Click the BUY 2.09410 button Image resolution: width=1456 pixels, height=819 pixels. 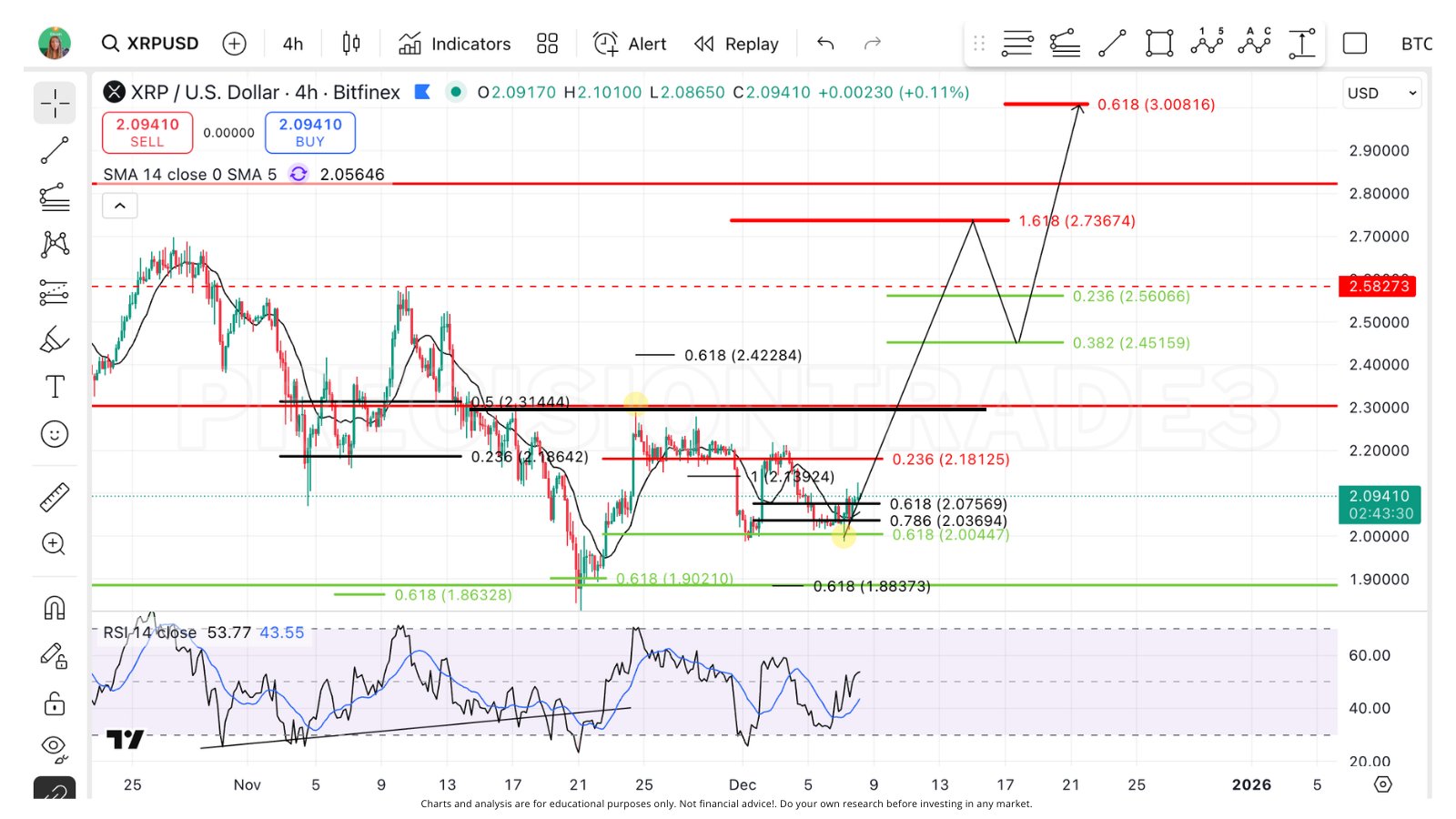309,132
